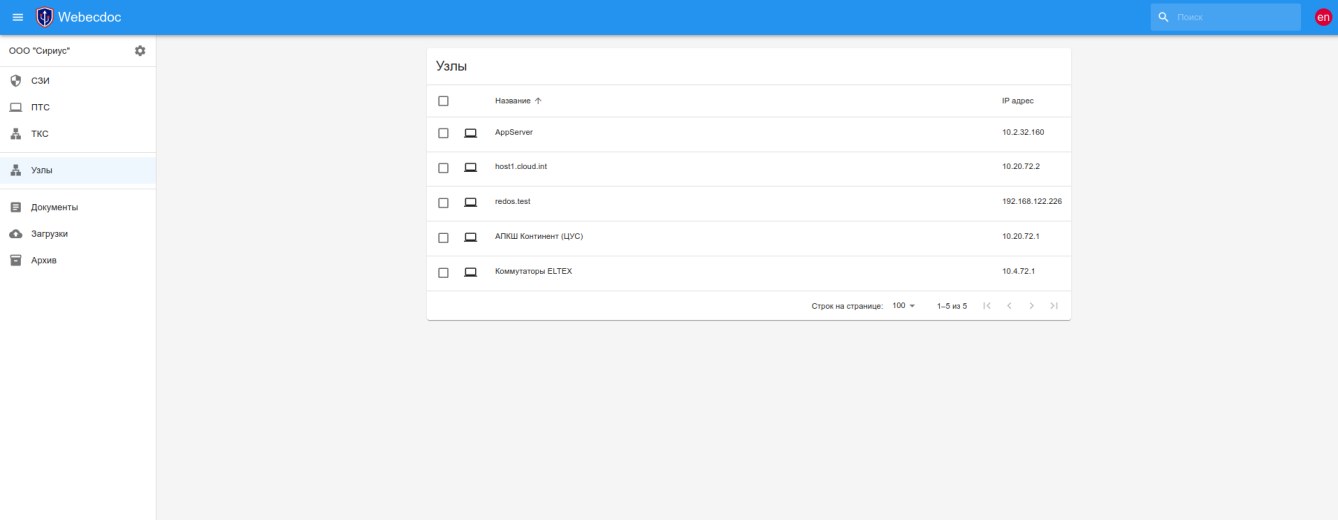Click the Узлы table heading
Image resolution: width=1338 pixels, height=520 pixels.
pyautogui.click(x=452, y=66)
